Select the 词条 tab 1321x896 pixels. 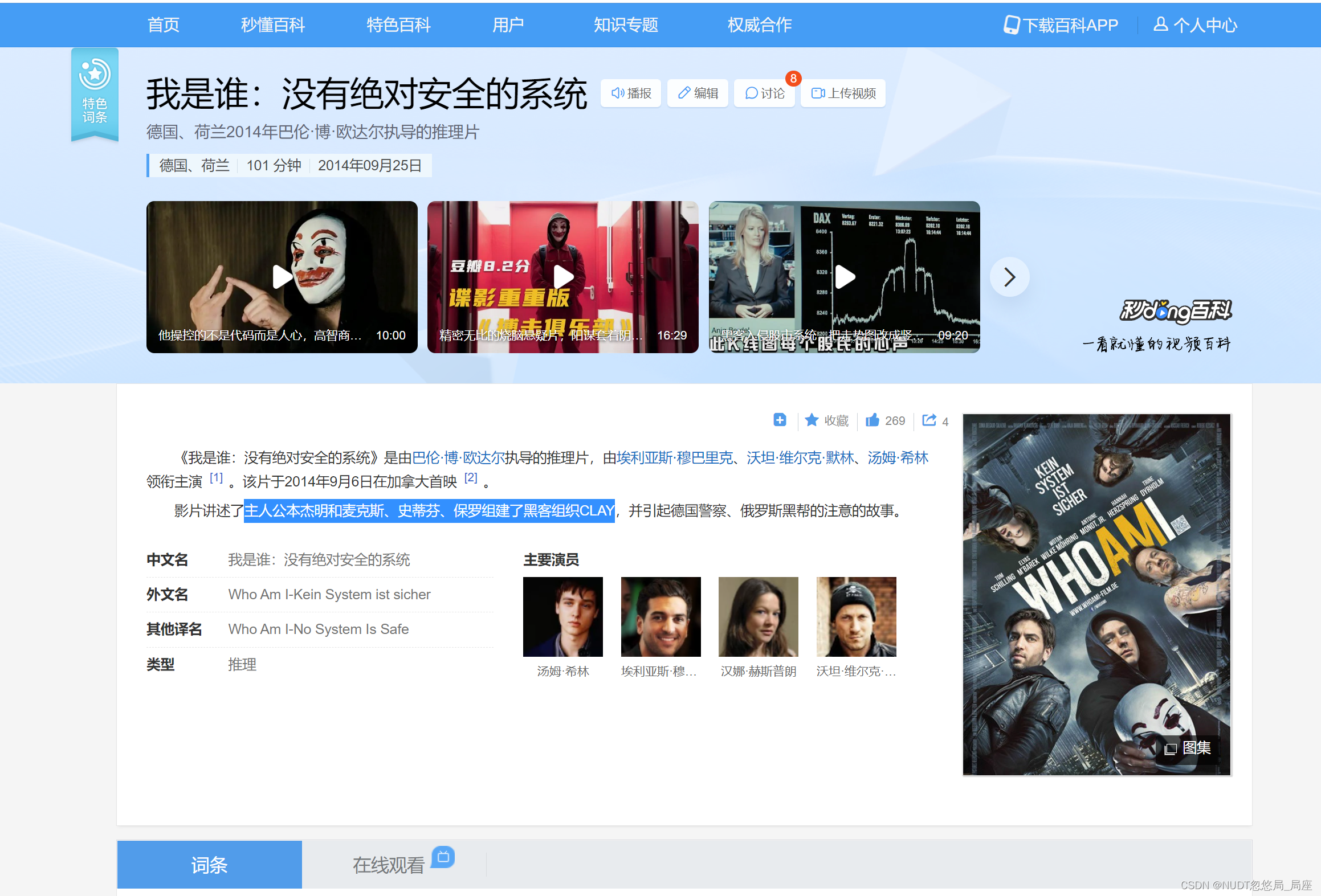pos(209,865)
